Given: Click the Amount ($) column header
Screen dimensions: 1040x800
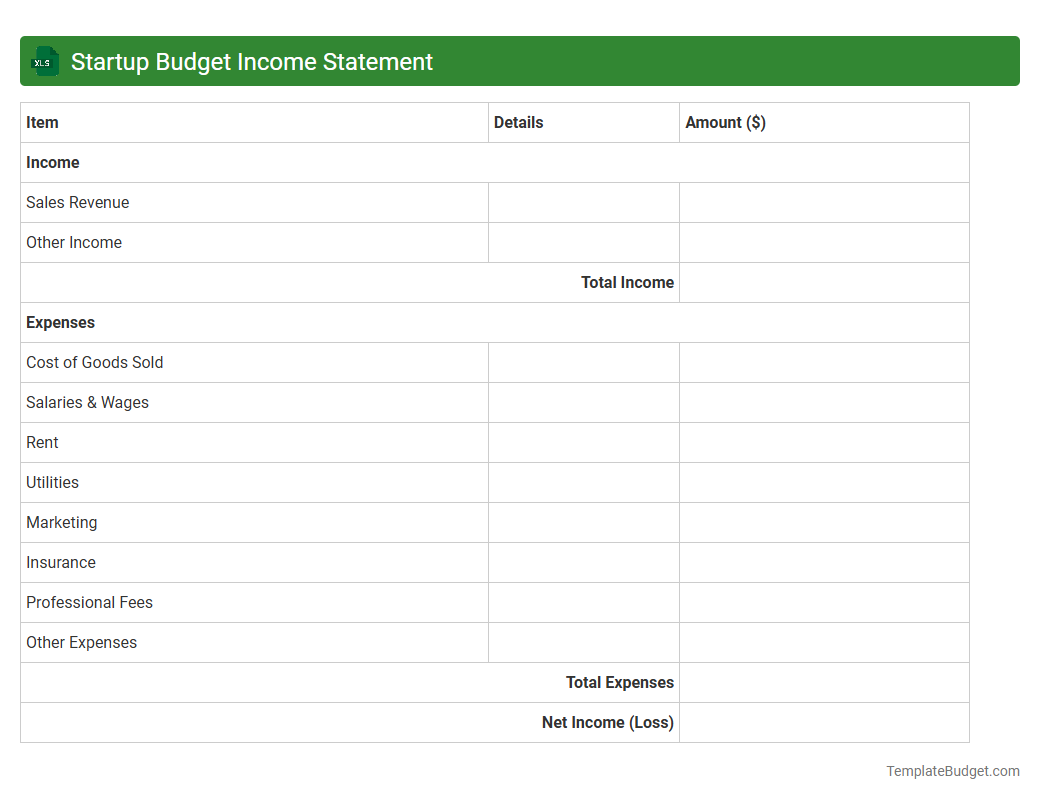Looking at the screenshot, I should [725, 122].
